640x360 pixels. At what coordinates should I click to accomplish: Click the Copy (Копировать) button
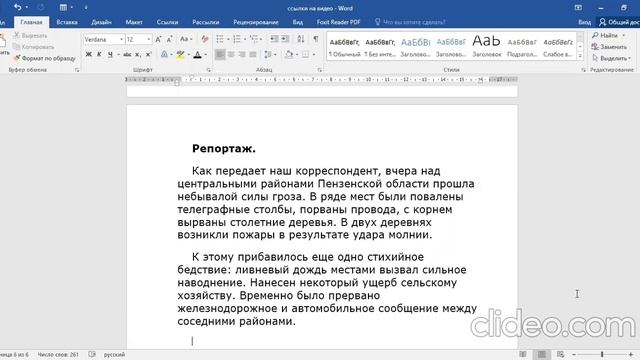point(33,47)
